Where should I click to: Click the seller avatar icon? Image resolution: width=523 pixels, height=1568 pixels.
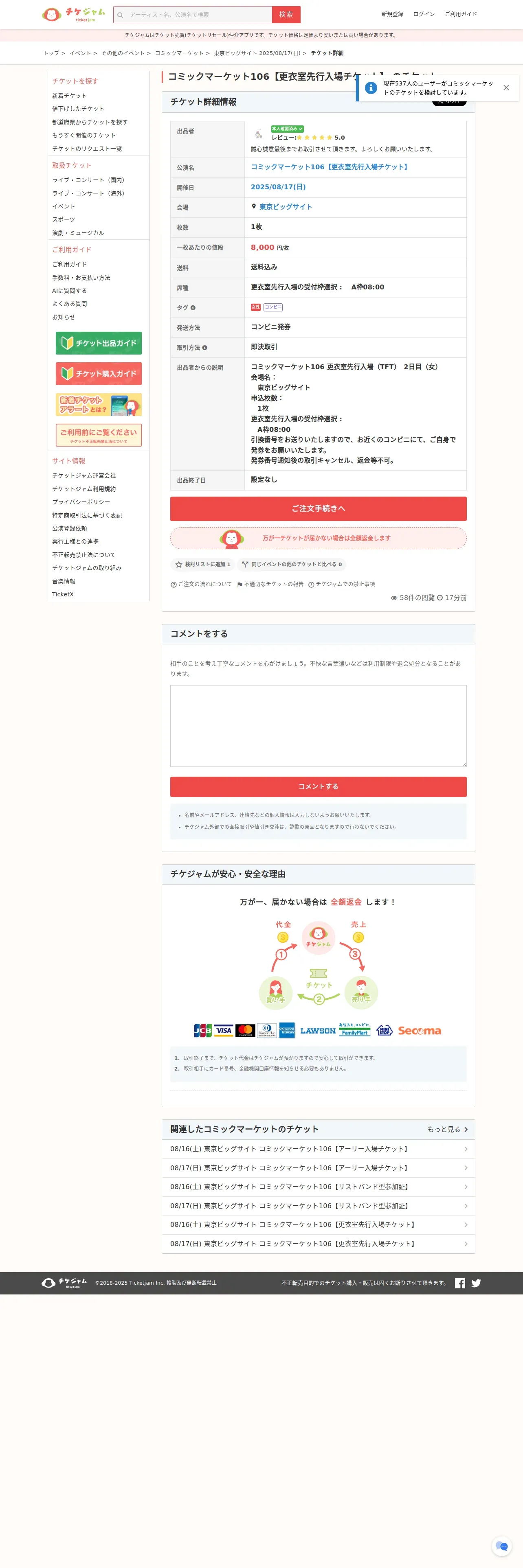click(258, 134)
